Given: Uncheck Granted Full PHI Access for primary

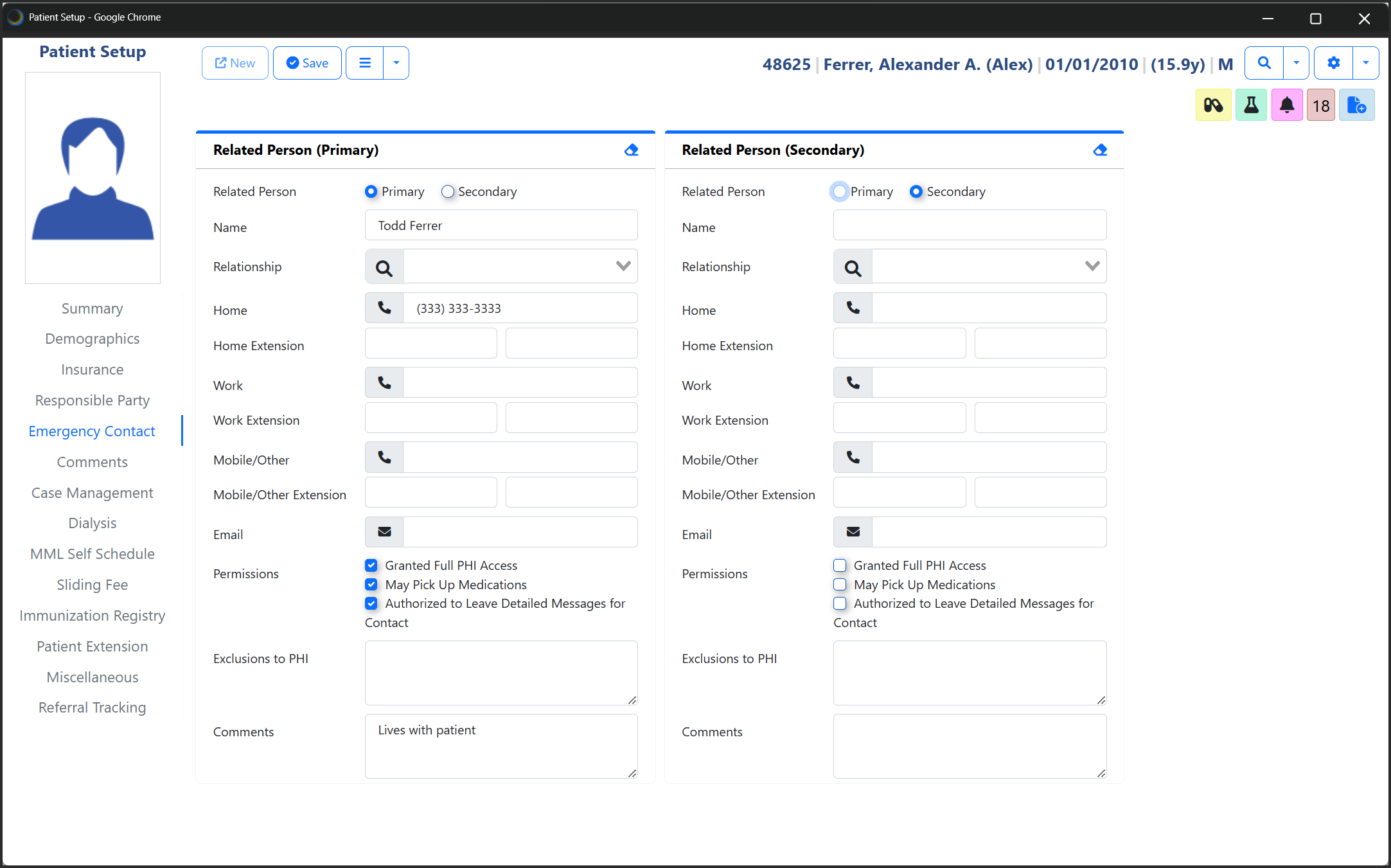Looking at the screenshot, I should click(371, 565).
